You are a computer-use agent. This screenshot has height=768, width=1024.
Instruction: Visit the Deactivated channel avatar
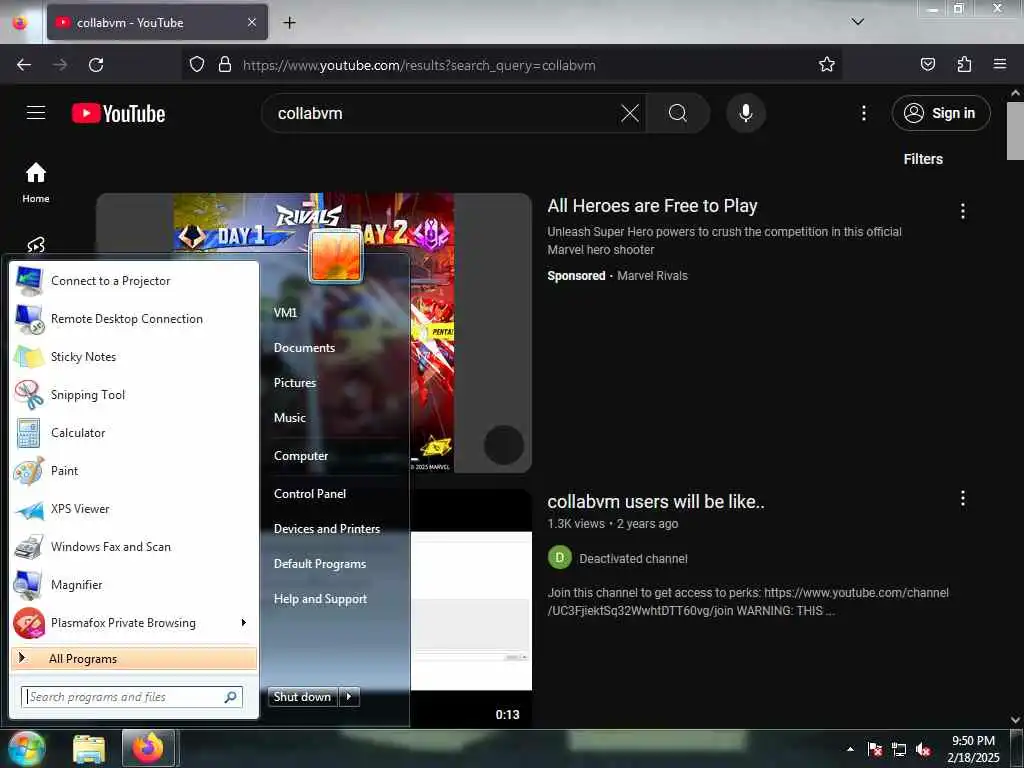[x=559, y=558]
